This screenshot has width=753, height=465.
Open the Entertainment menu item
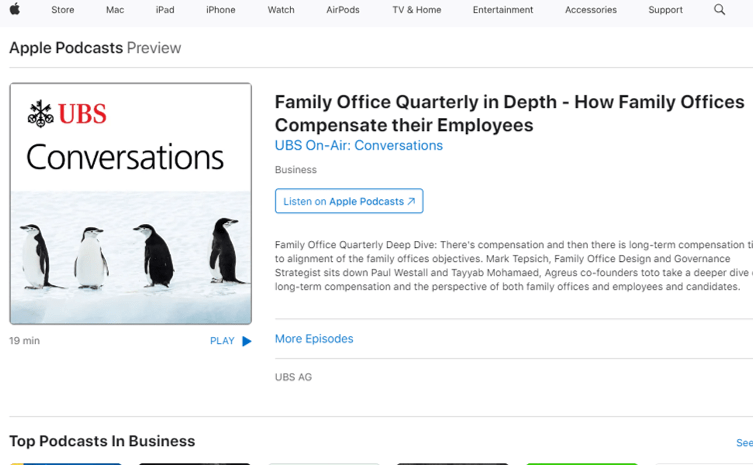pos(503,10)
